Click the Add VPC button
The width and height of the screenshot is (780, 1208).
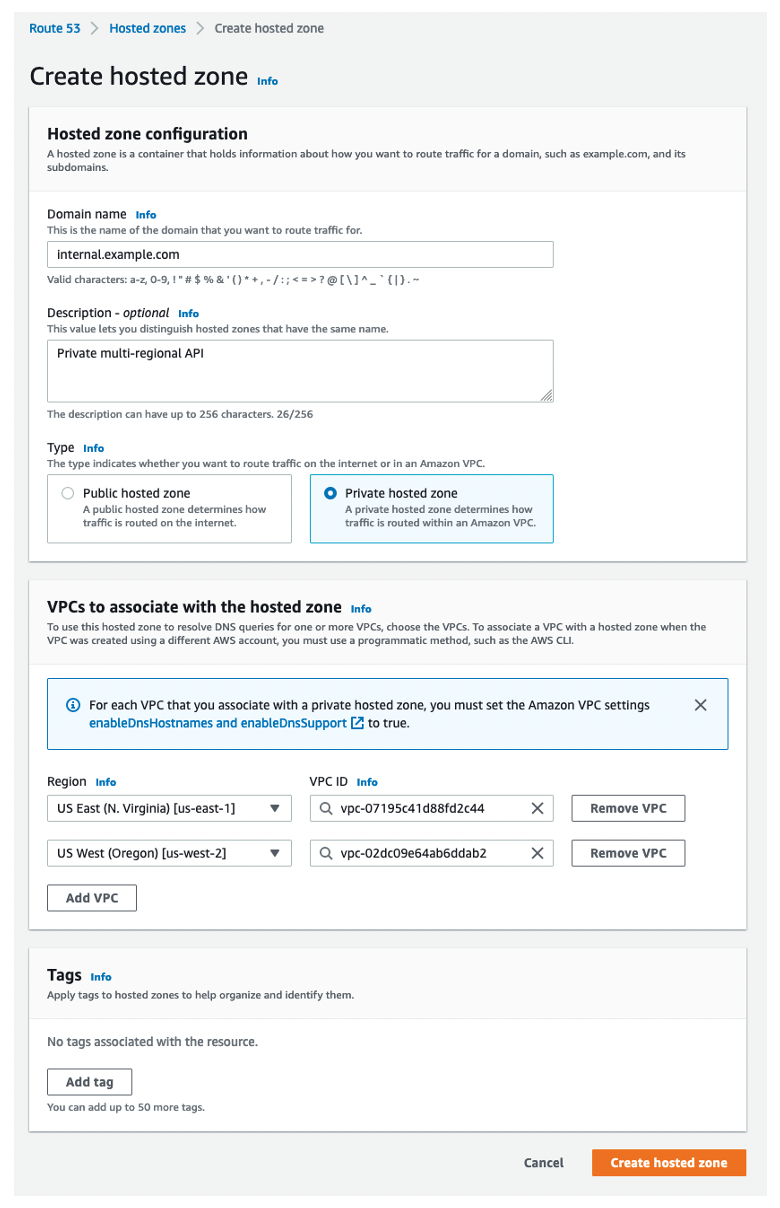pyautogui.click(x=91, y=897)
